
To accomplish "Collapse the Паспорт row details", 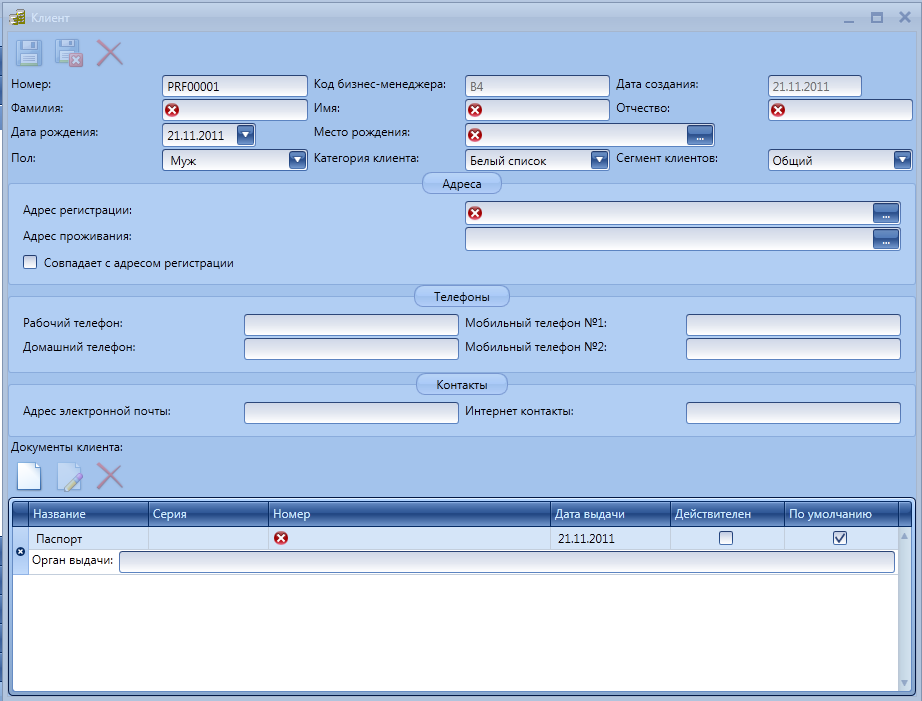I will pos(21,551).
